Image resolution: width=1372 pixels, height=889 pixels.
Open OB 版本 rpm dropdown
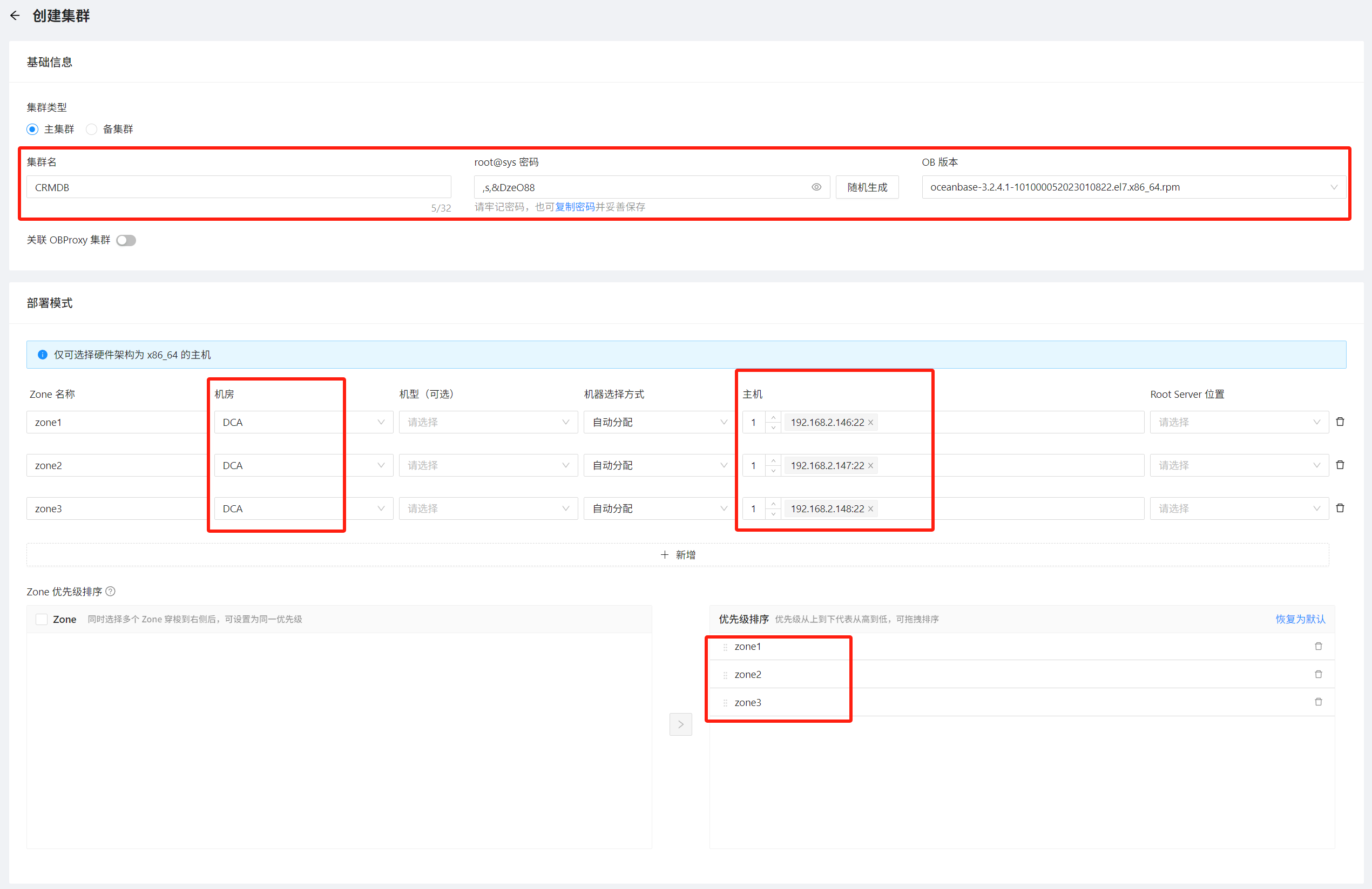tap(1133, 187)
